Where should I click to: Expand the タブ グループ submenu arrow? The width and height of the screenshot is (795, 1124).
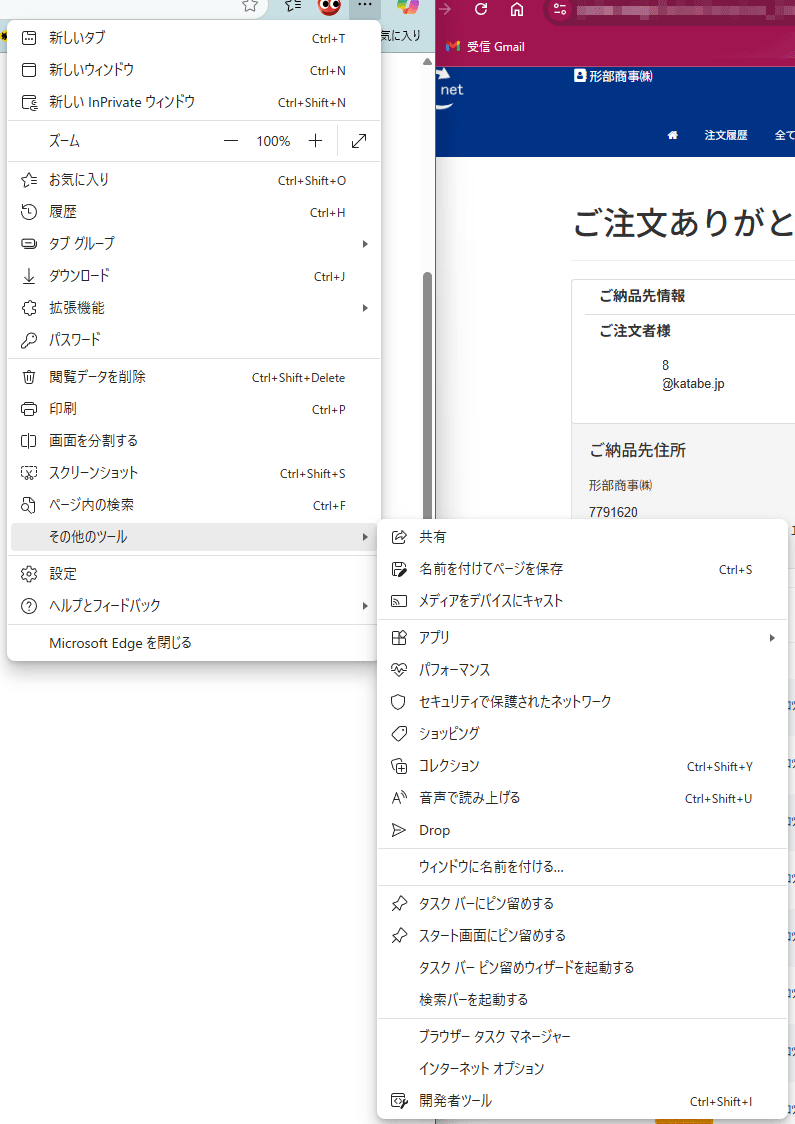(365, 244)
